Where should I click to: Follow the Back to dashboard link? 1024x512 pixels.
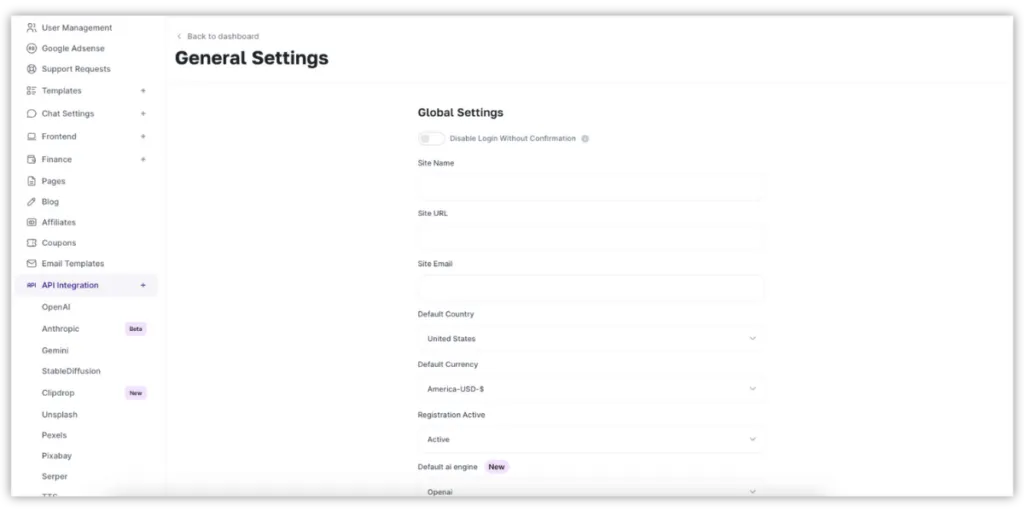223,37
